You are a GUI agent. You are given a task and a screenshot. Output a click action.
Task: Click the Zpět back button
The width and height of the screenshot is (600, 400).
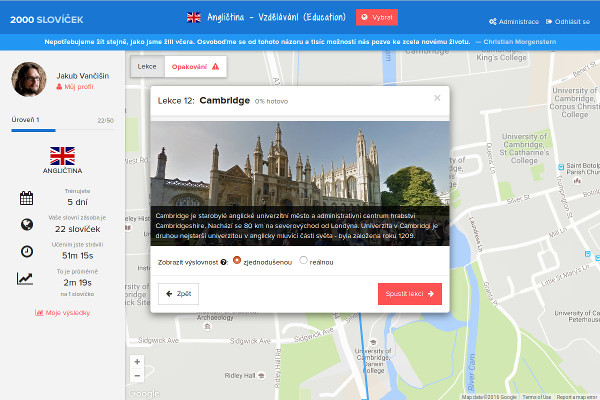(178, 294)
